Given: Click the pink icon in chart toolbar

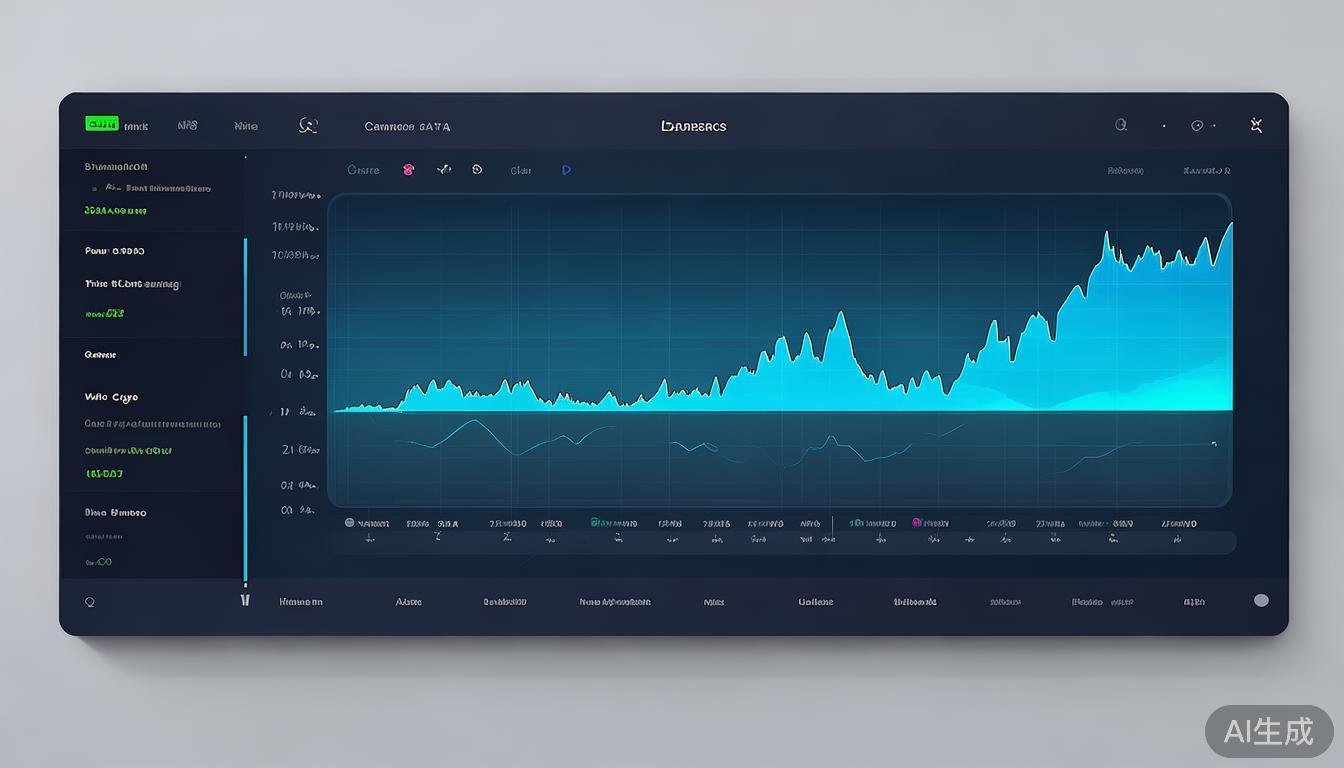Looking at the screenshot, I should 408,170.
